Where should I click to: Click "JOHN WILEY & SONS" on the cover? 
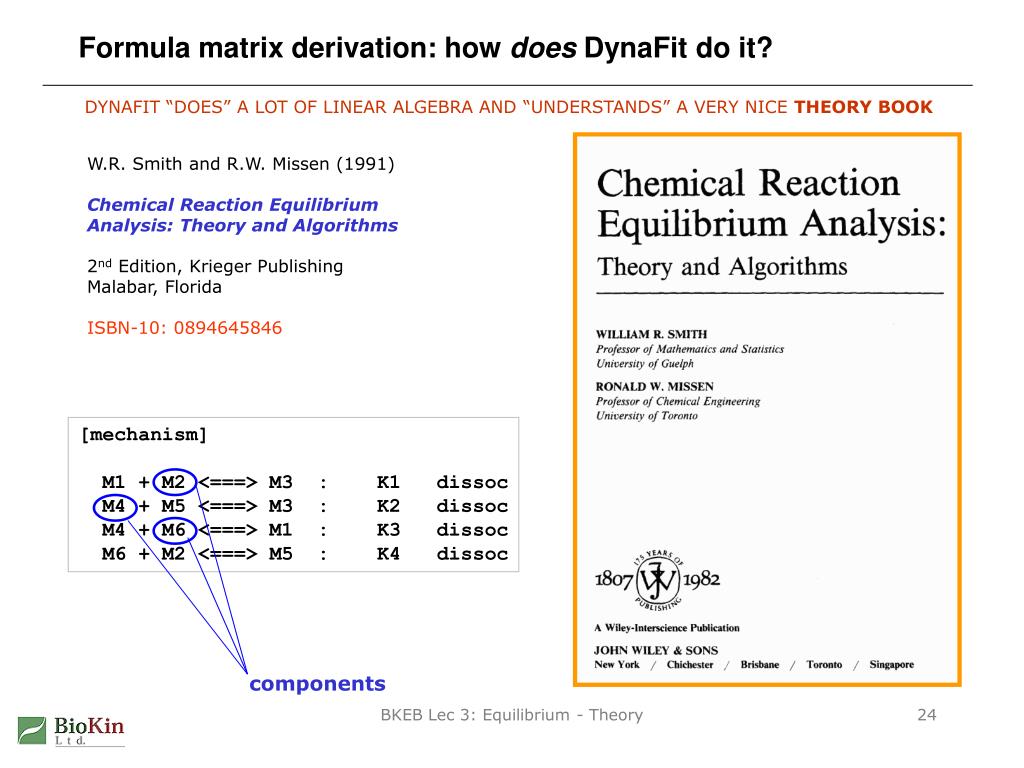point(656,650)
